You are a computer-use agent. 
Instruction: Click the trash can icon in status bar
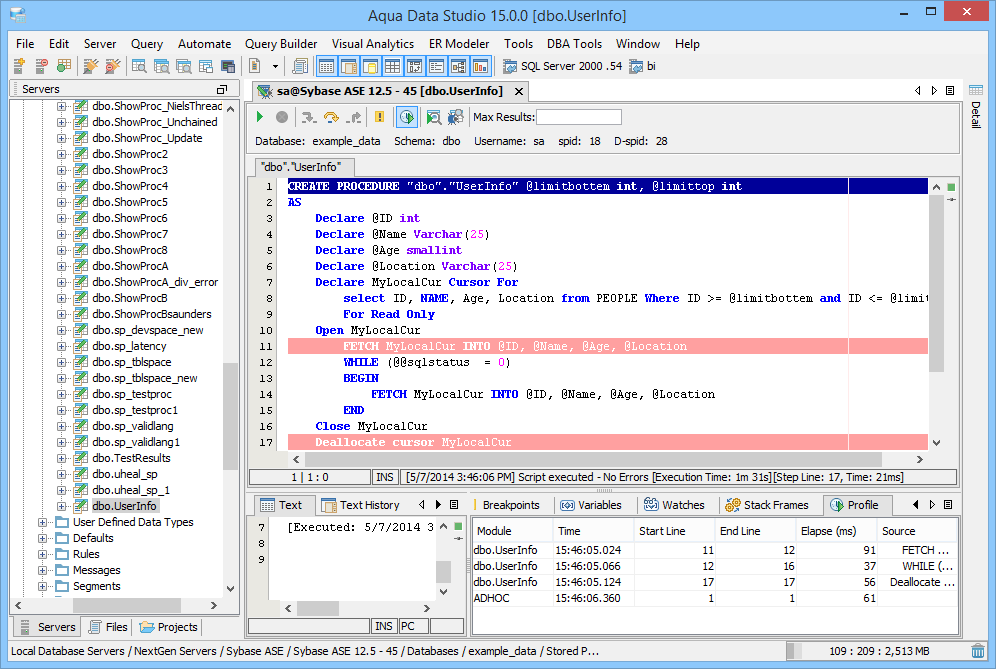(x=978, y=651)
